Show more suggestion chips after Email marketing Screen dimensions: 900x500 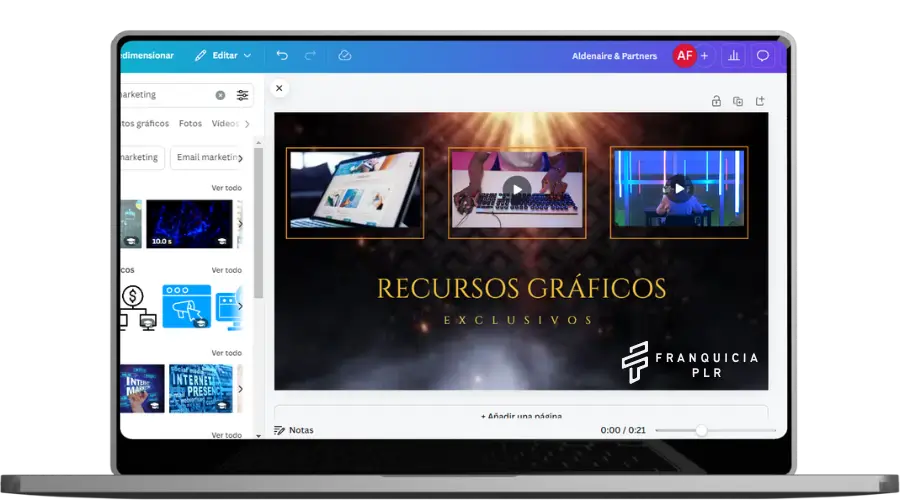pos(240,158)
